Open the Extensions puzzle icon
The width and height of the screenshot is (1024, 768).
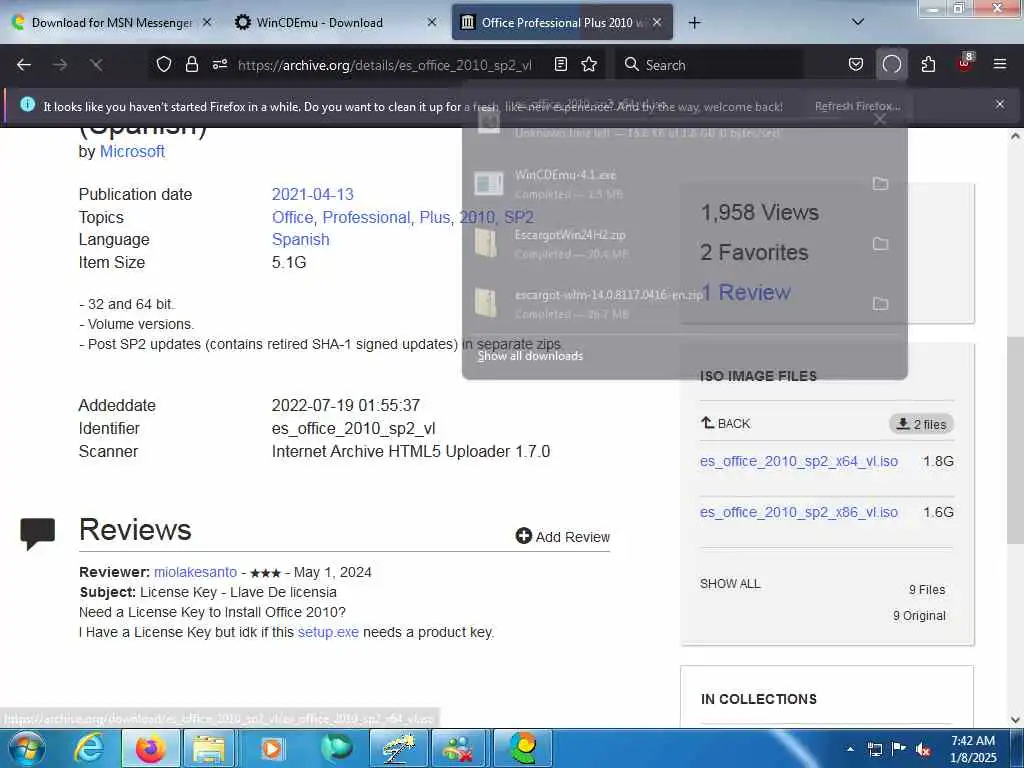tap(928, 65)
